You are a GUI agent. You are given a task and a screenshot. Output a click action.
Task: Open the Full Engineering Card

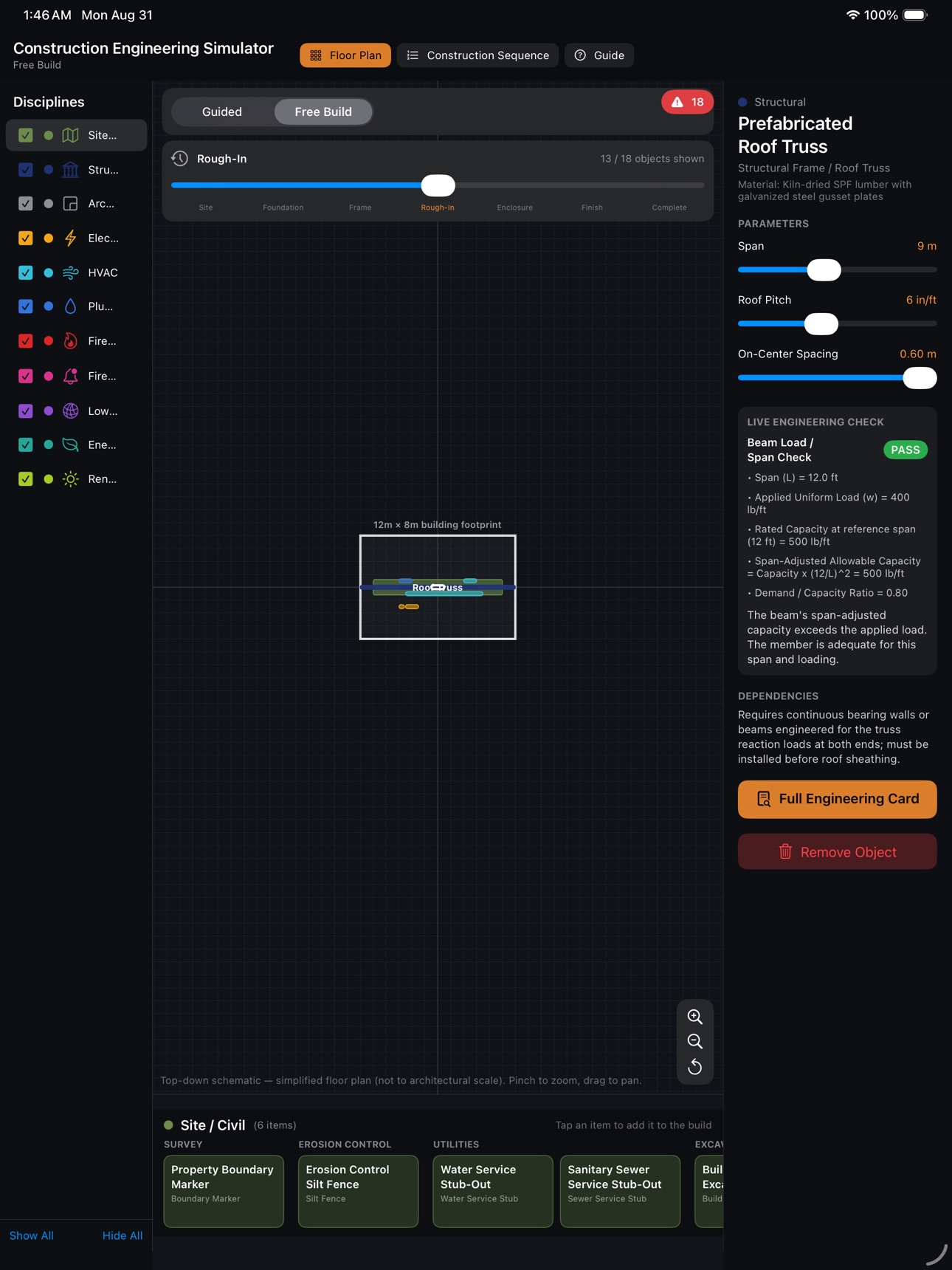[x=837, y=799]
